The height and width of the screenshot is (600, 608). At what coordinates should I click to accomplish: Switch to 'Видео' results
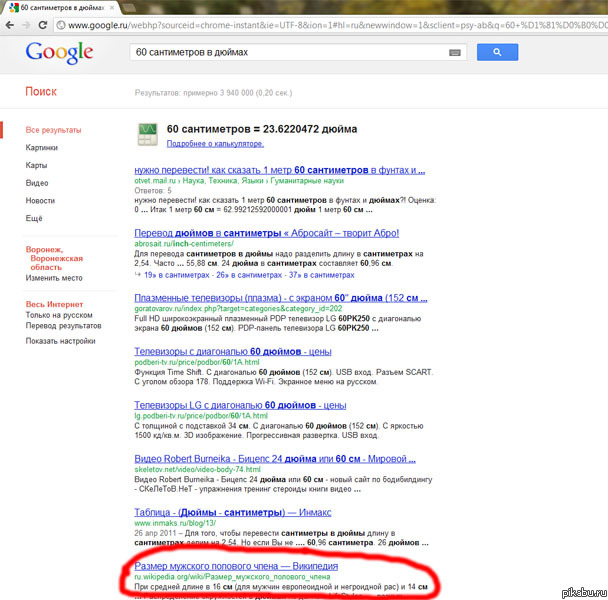click(37, 183)
